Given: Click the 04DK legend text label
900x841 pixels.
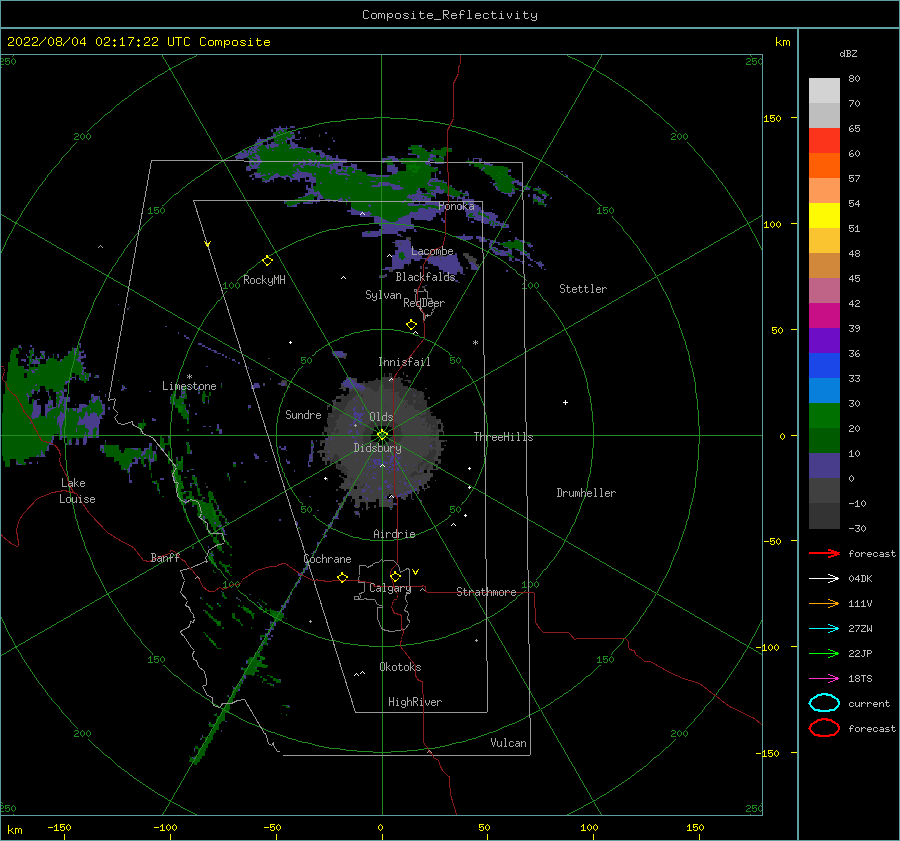Looking at the screenshot, I should pyautogui.click(x=860, y=579).
